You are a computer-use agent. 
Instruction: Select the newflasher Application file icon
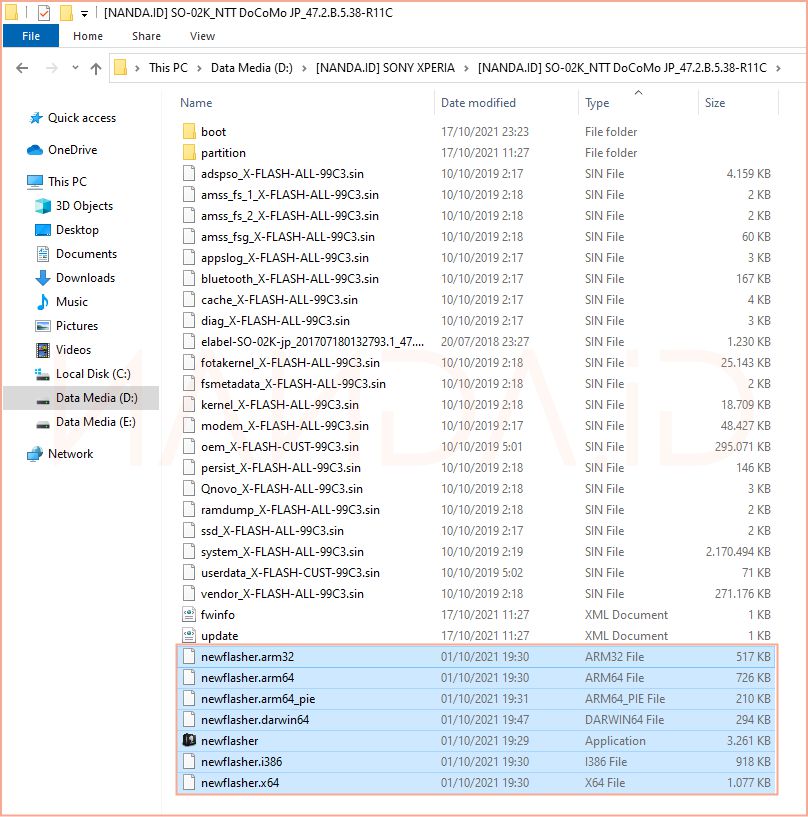(190, 741)
